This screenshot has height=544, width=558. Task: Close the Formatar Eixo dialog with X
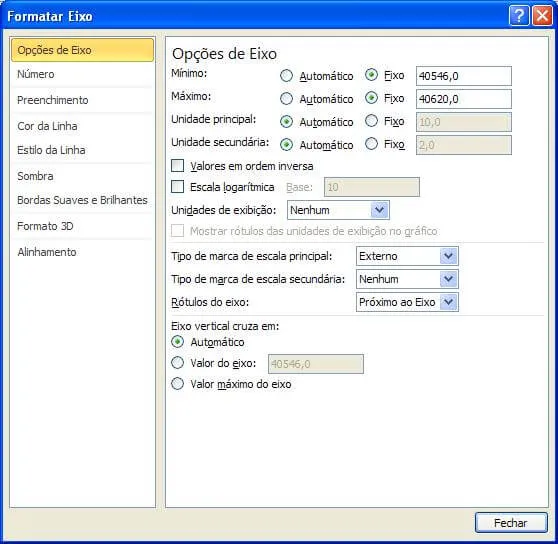point(542,16)
